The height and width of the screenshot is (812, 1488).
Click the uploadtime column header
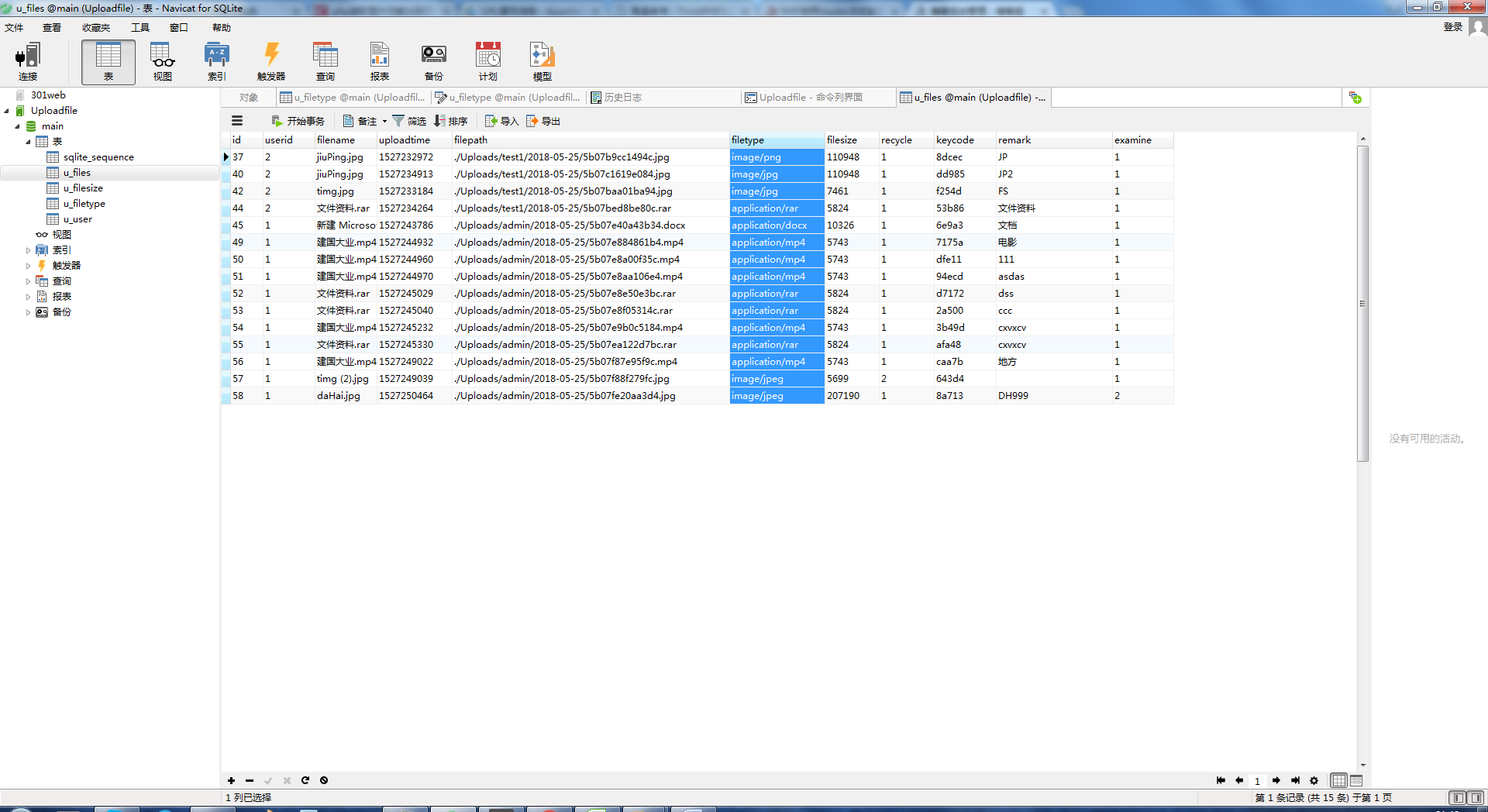414,140
